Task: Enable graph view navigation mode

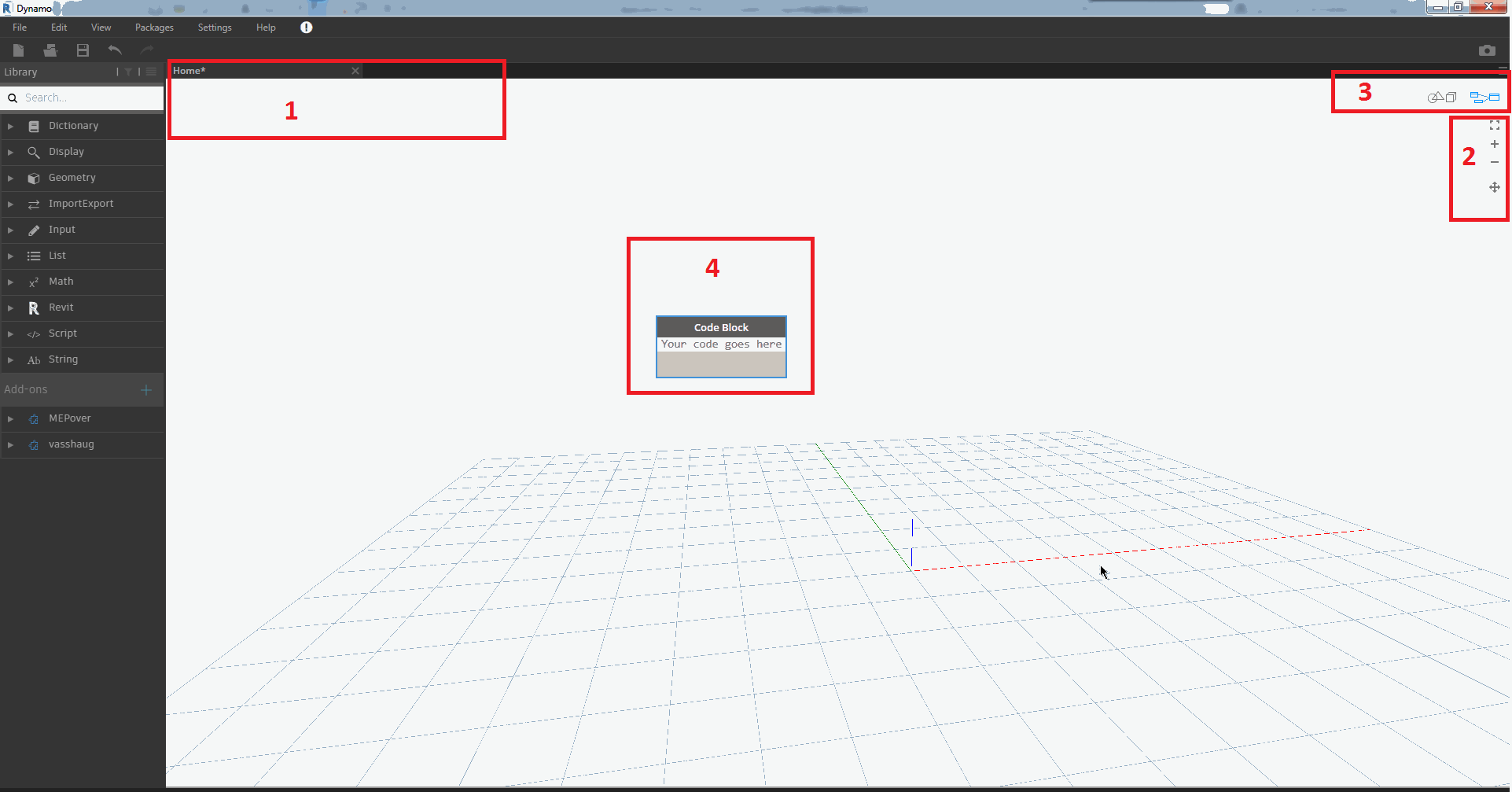Action: coord(1484,98)
